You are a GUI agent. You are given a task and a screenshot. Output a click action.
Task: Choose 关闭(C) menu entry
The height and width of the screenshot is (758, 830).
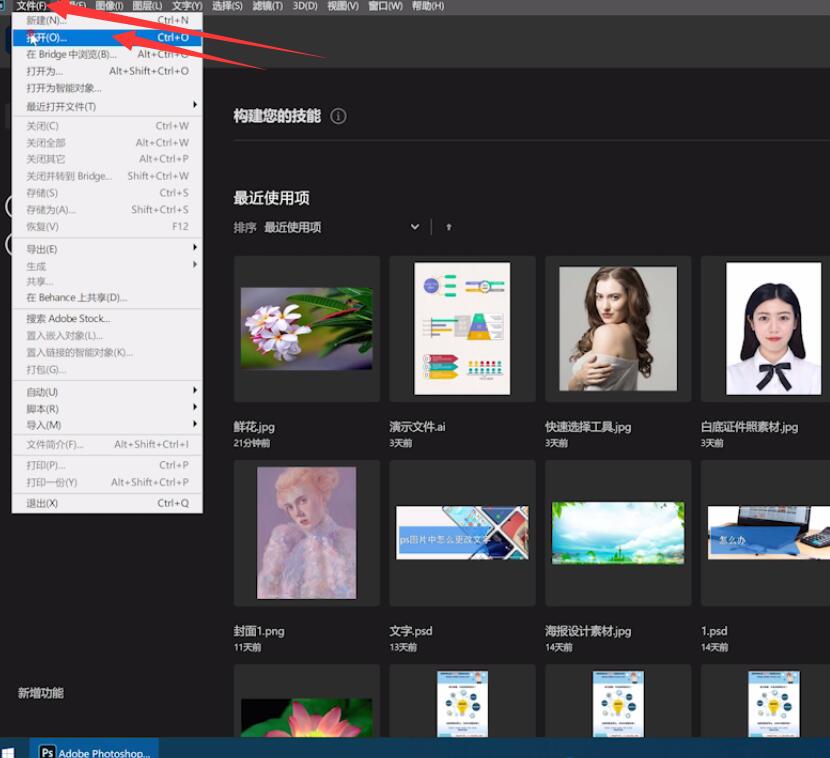pyautogui.click(x=107, y=126)
